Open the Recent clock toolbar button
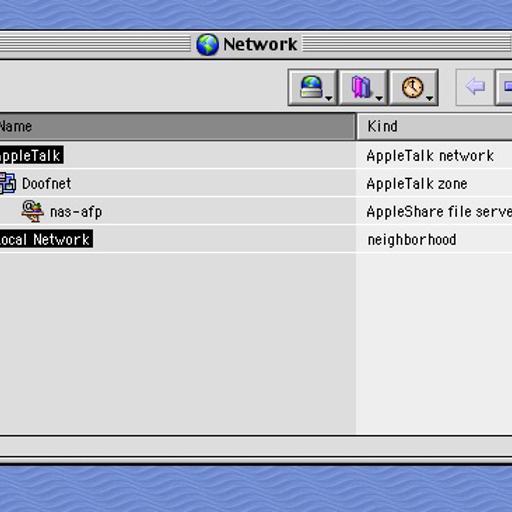Viewport: 512px width, 512px height. point(414,87)
